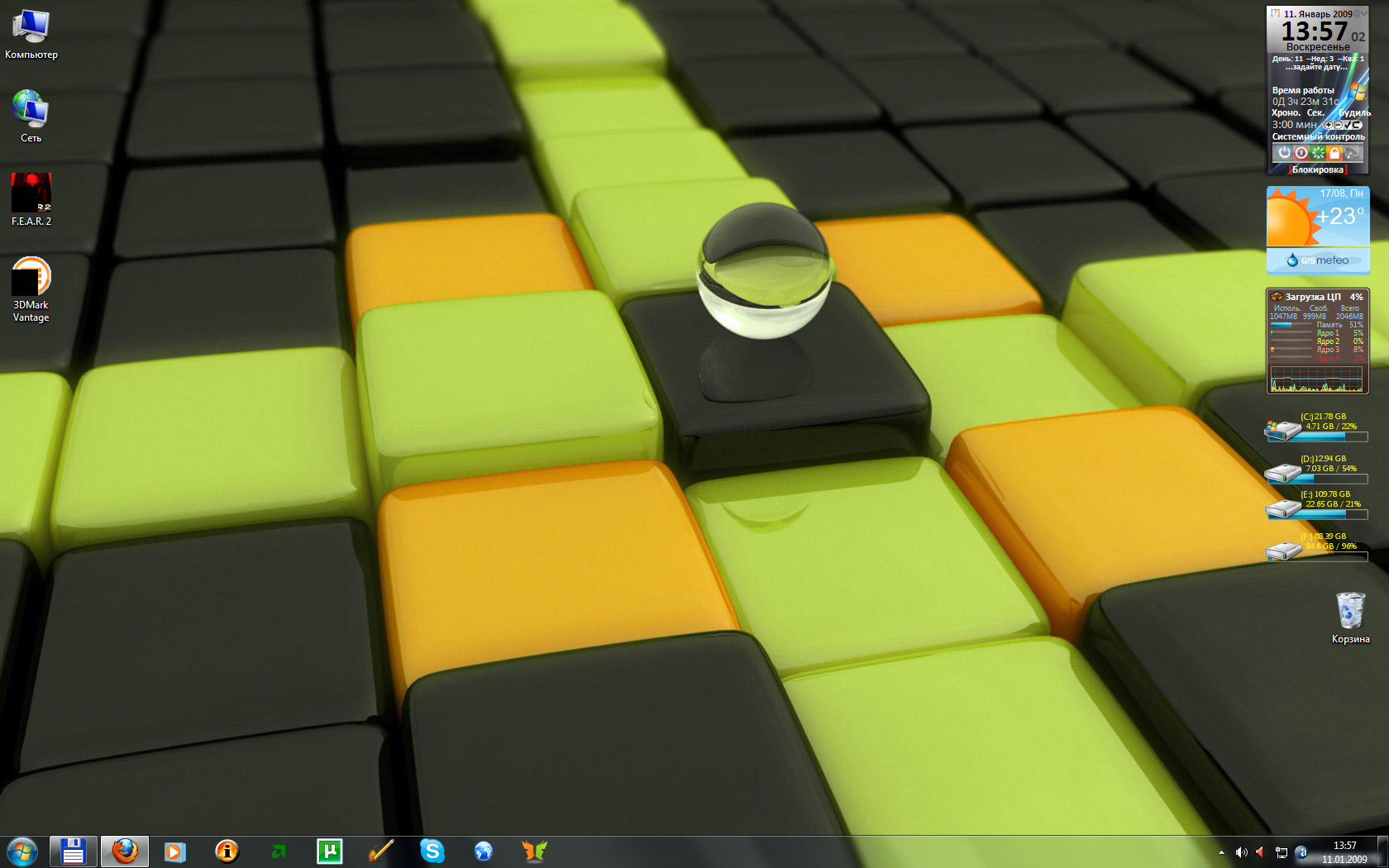Viewport: 1389px width, 868px height.
Task: Open the Корзина recycle bin
Action: point(1350,612)
